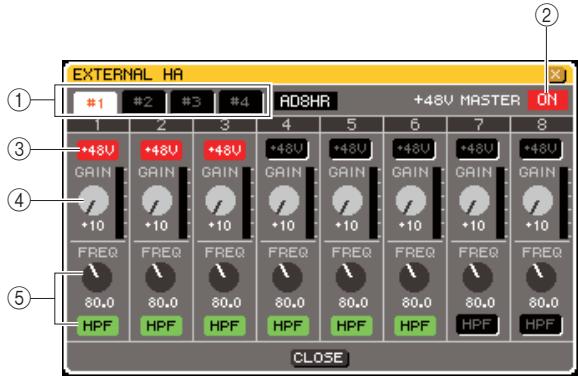Enable +48V phantom power on channel 7

[x=478, y=149]
